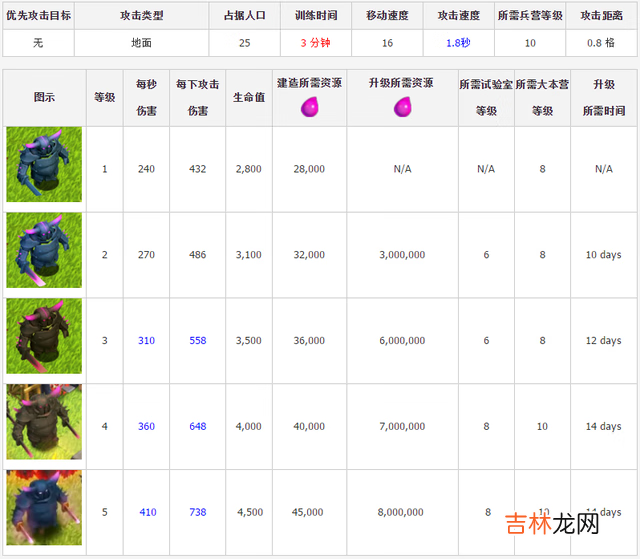
Task: Click the '训练时间' header
Action: (316, 16)
